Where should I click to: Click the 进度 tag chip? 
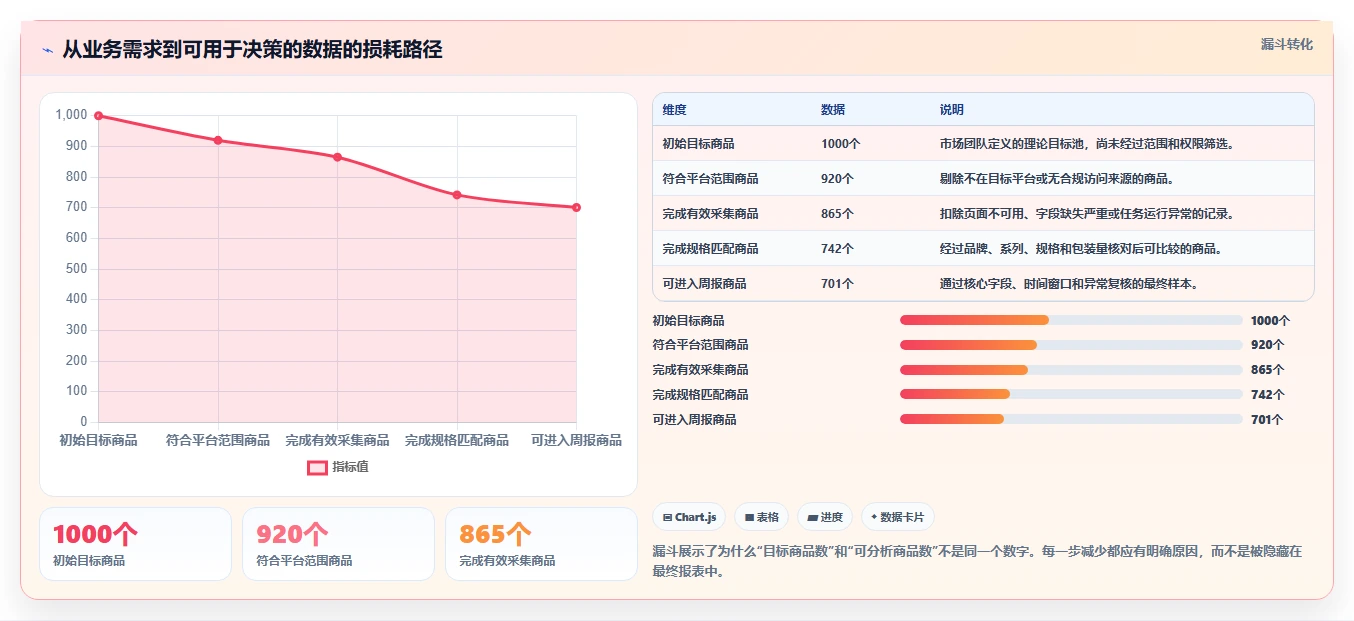pos(825,517)
